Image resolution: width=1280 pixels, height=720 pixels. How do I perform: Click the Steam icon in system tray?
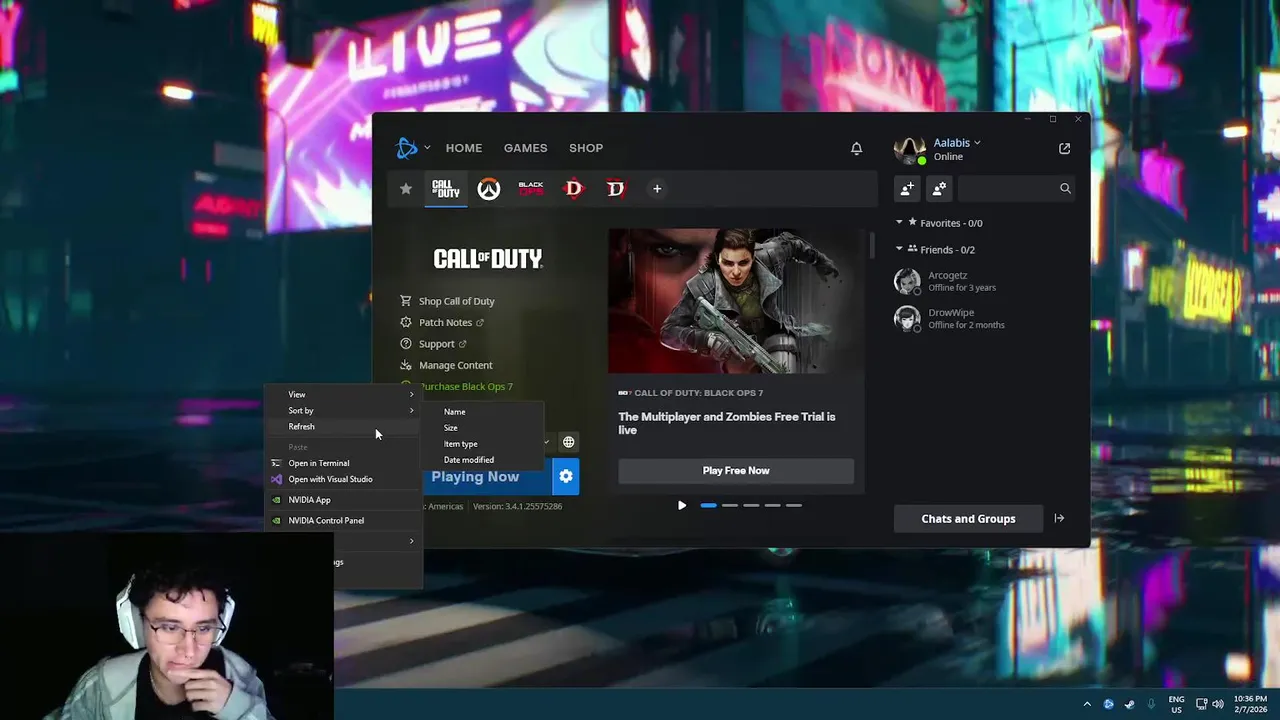click(x=1129, y=704)
